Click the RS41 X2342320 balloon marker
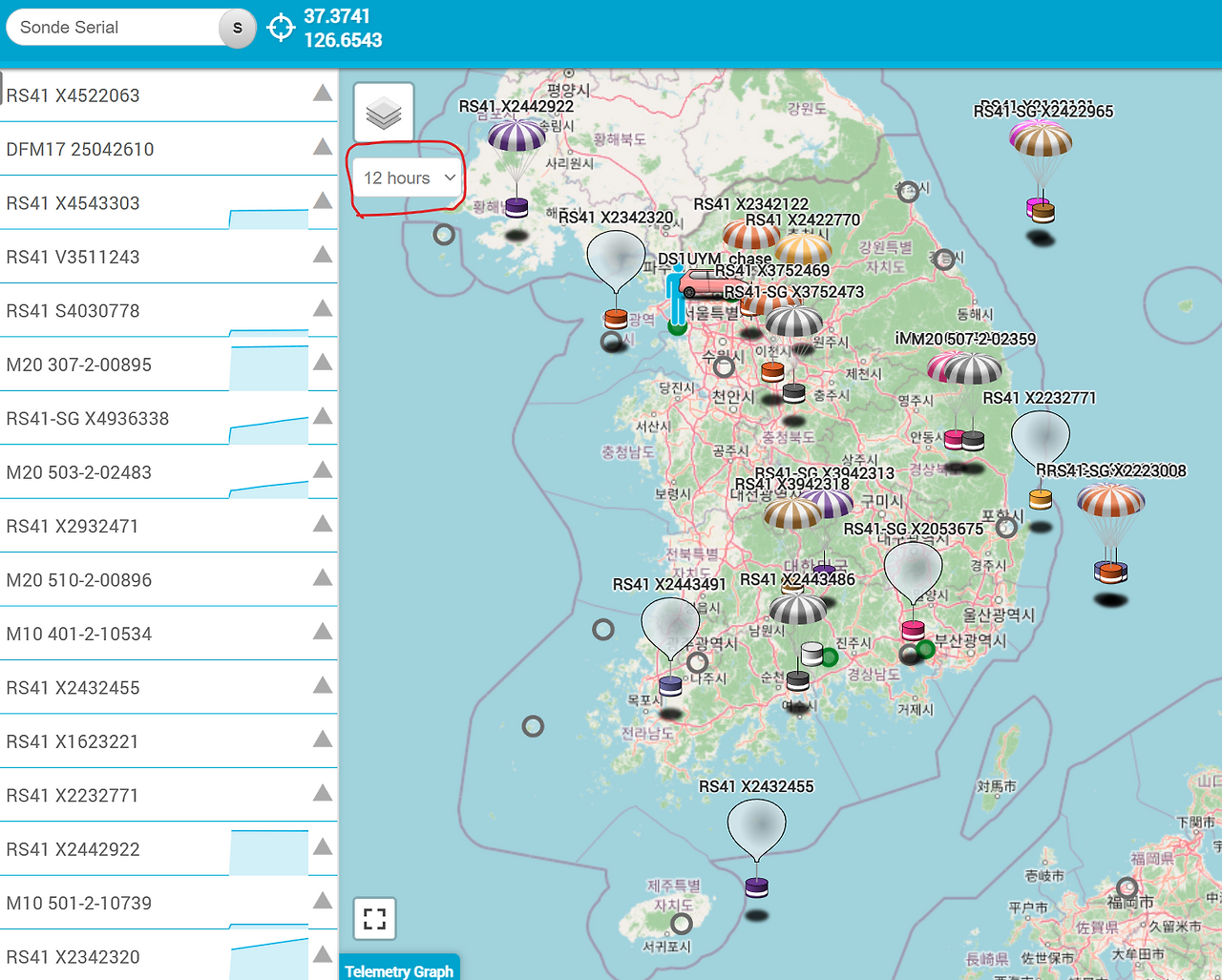 click(616, 259)
